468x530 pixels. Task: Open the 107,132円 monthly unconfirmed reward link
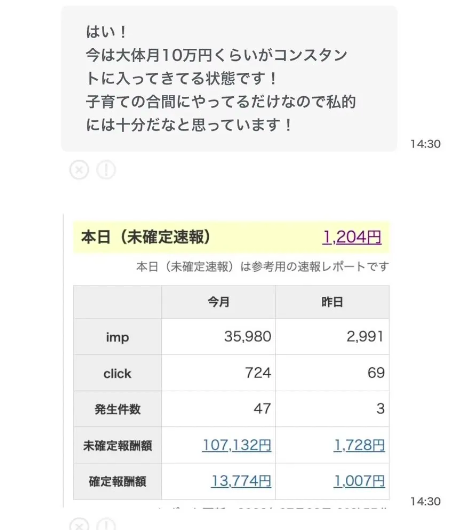click(237, 445)
